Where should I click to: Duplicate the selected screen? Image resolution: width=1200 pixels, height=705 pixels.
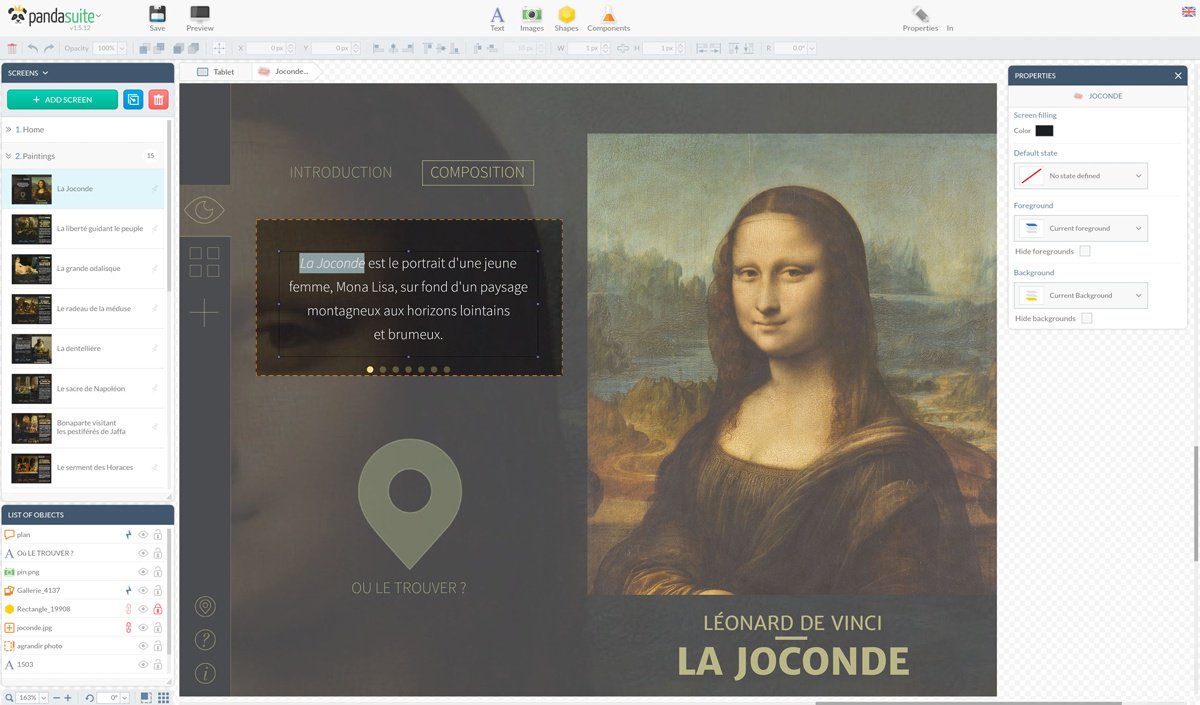(133, 100)
